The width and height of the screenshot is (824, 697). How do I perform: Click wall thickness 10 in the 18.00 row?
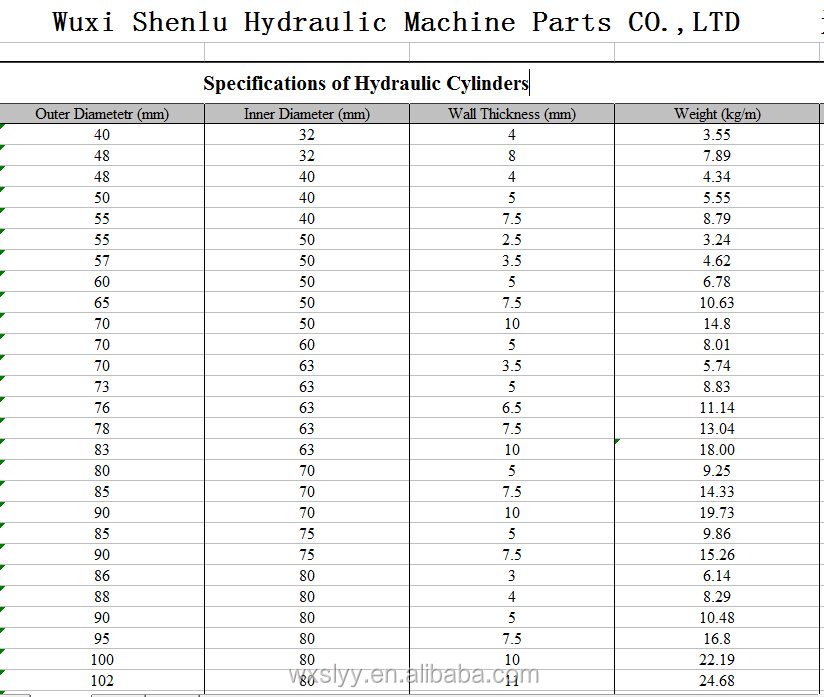(512, 450)
